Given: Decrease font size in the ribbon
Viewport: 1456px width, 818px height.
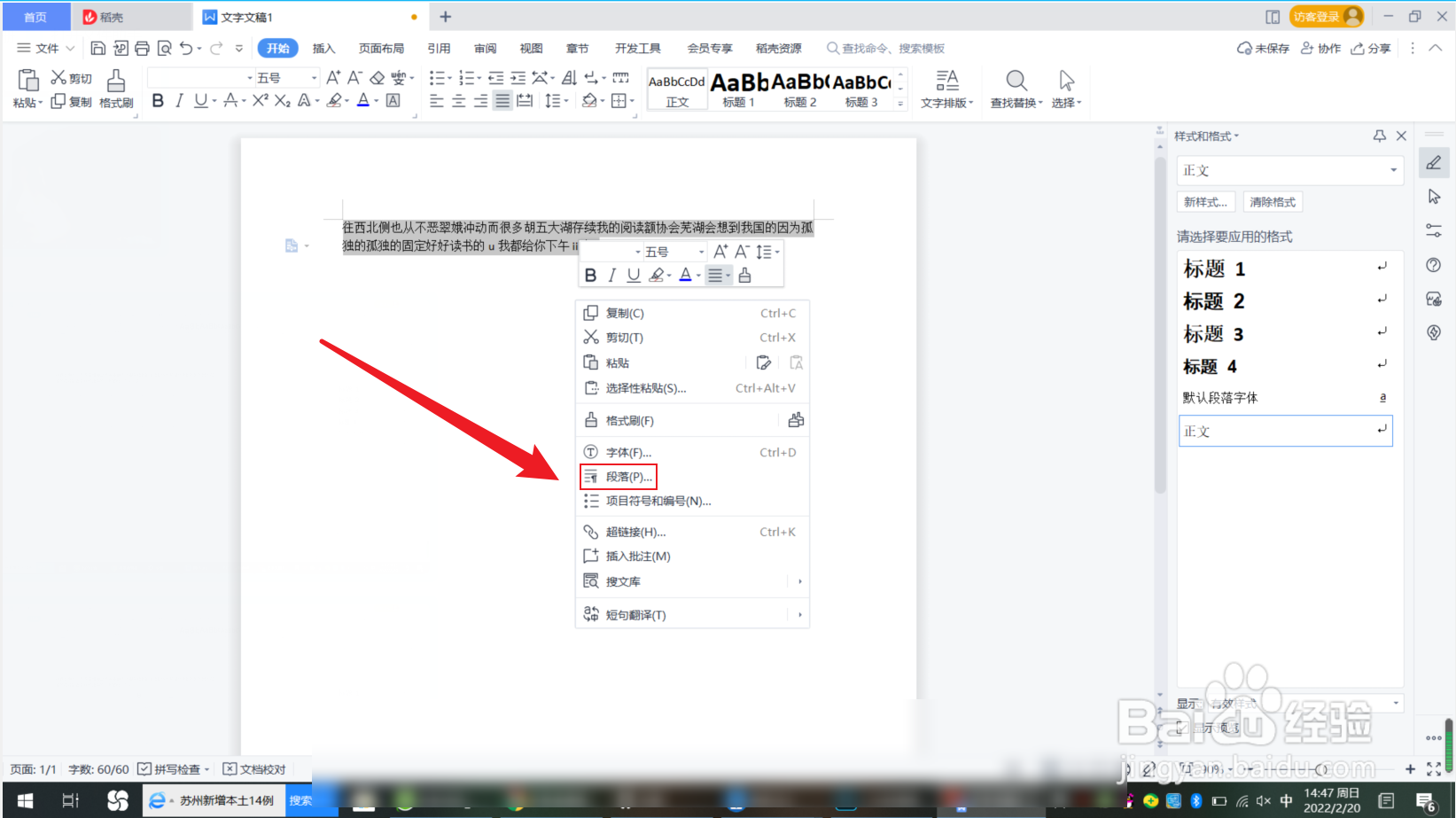Looking at the screenshot, I should (x=354, y=78).
